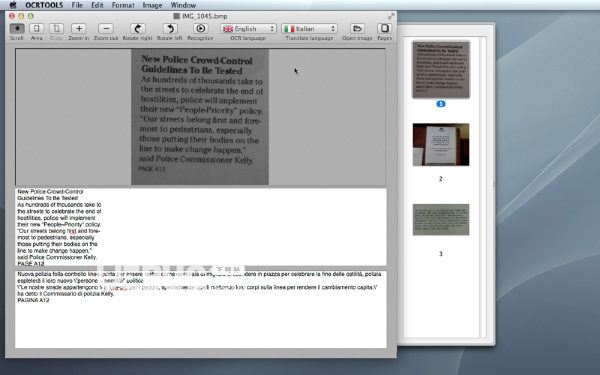Choose the Crop tool
This screenshot has width=600, height=375.
pyautogui.click(x=56, y=29)
